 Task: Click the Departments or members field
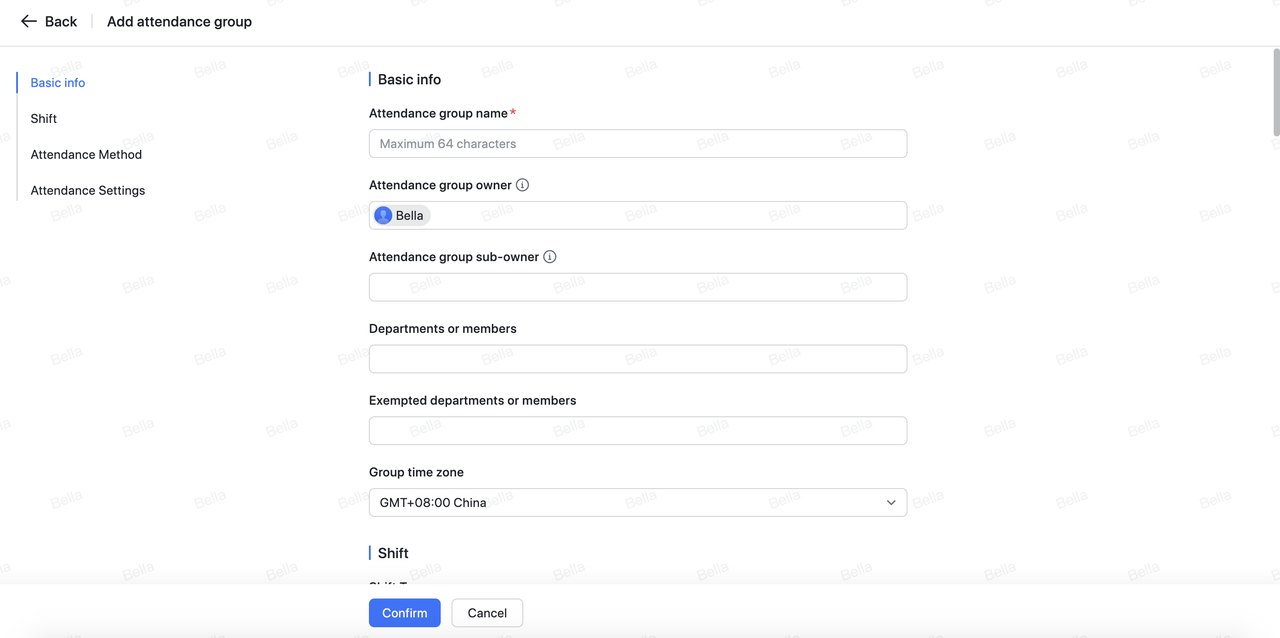click(638, 359)
